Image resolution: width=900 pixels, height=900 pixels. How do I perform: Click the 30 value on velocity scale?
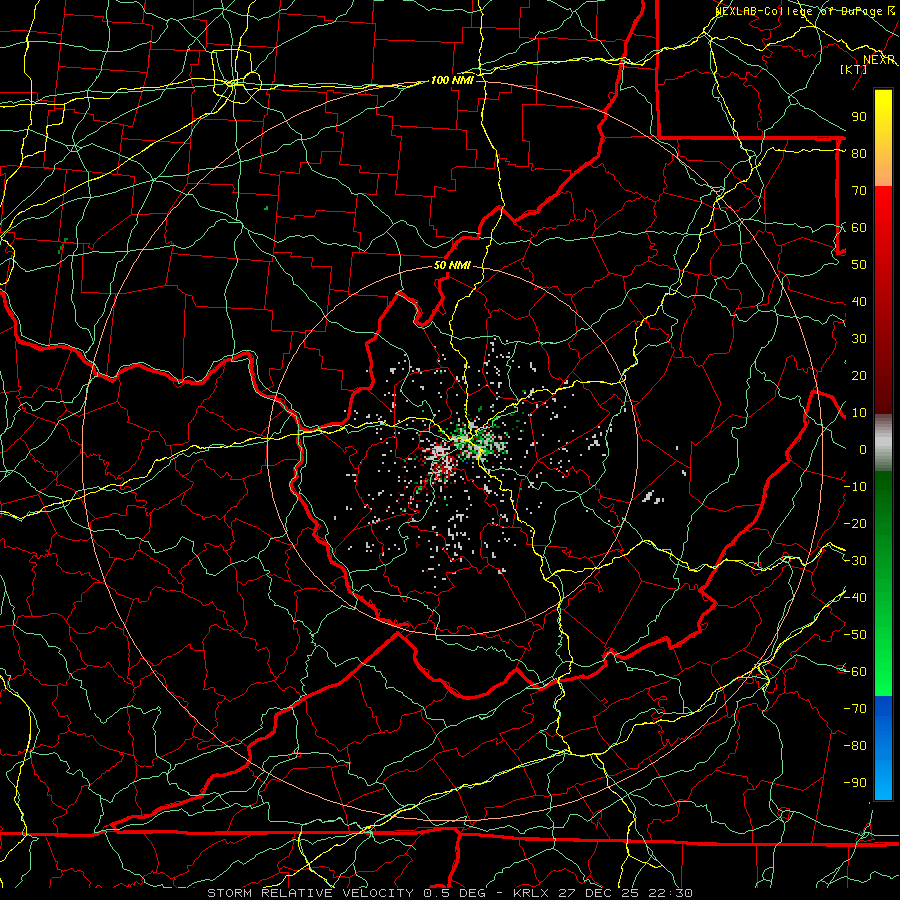pyautogui.click(x=859, y=339)
